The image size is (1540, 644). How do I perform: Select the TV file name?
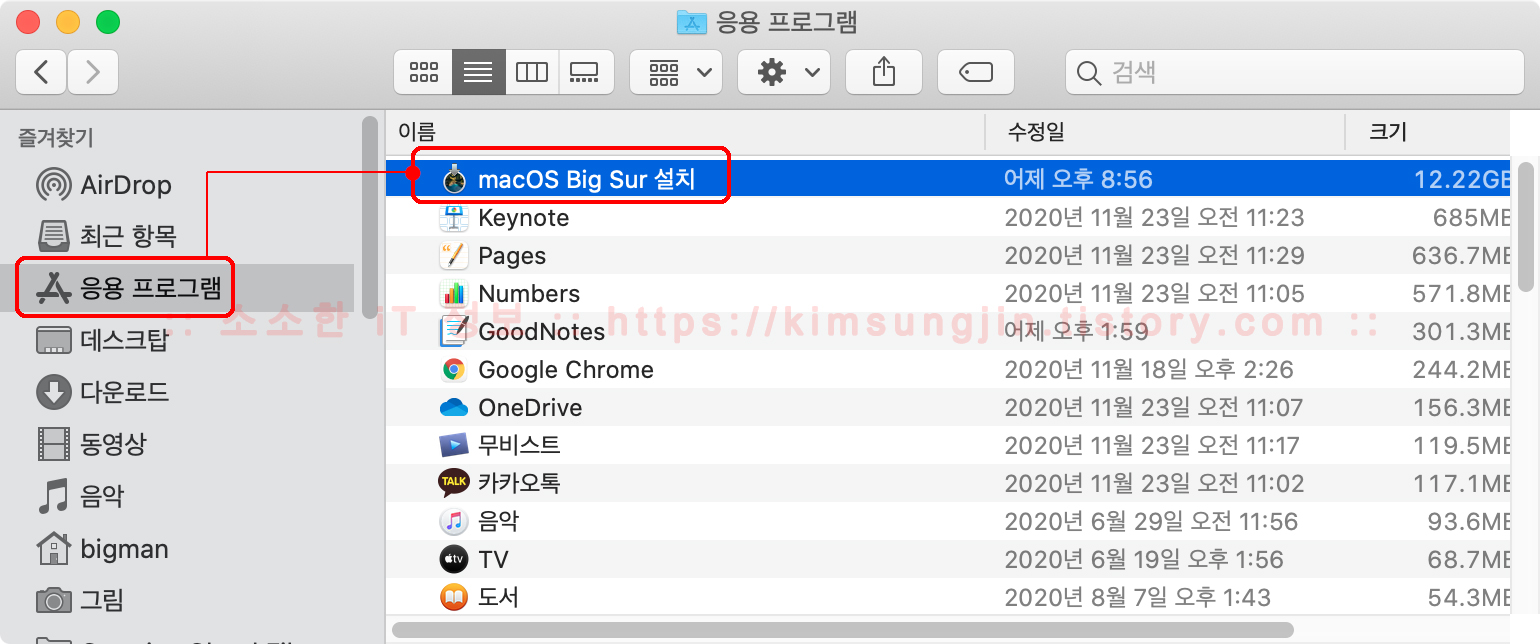[493, 560]
